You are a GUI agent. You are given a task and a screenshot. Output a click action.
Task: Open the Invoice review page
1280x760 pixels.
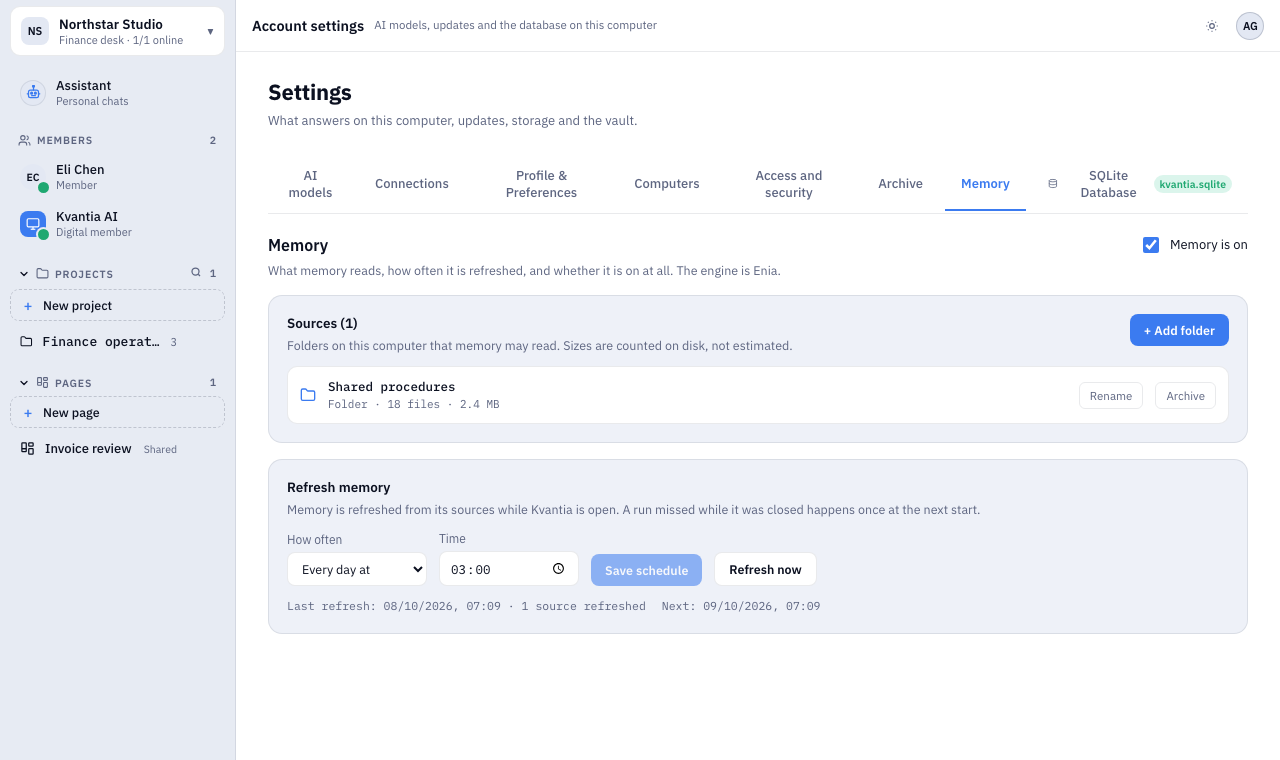[117, 449]
